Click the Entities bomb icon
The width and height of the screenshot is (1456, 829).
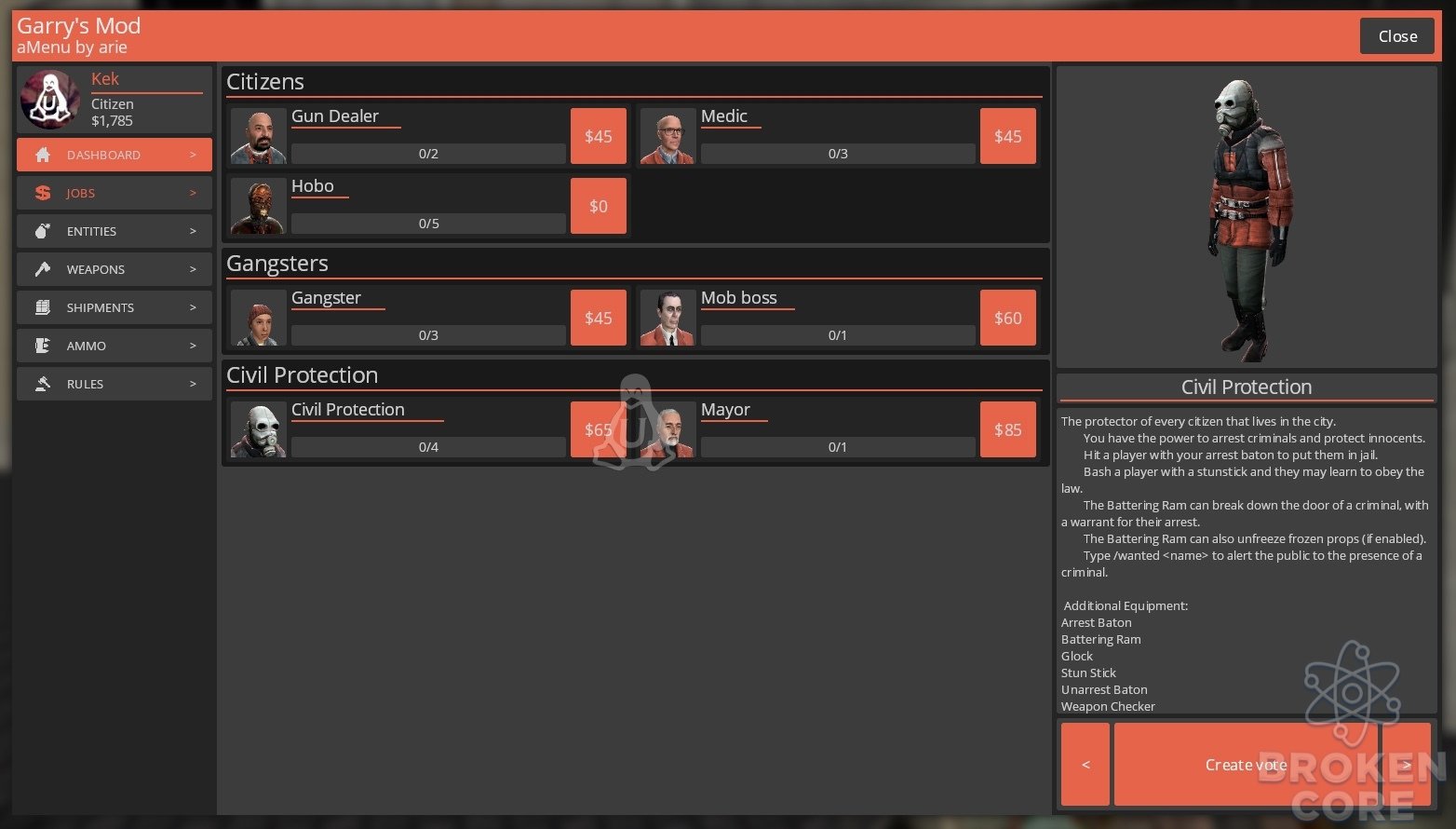42,231
